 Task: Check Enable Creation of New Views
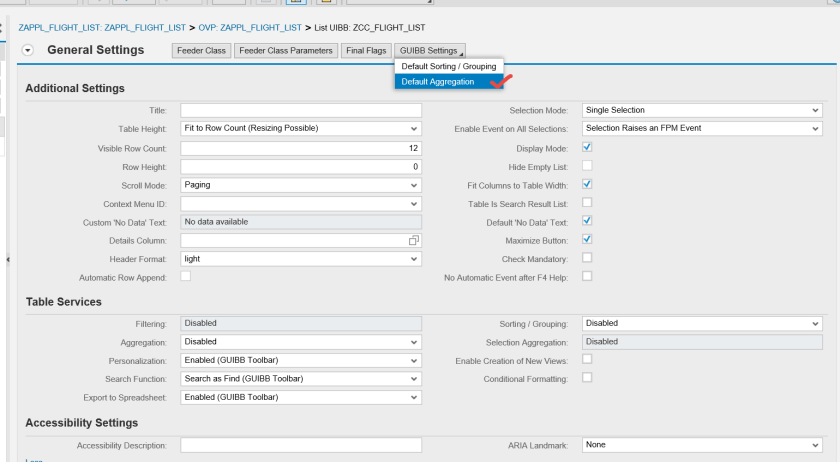click(587, 359)
